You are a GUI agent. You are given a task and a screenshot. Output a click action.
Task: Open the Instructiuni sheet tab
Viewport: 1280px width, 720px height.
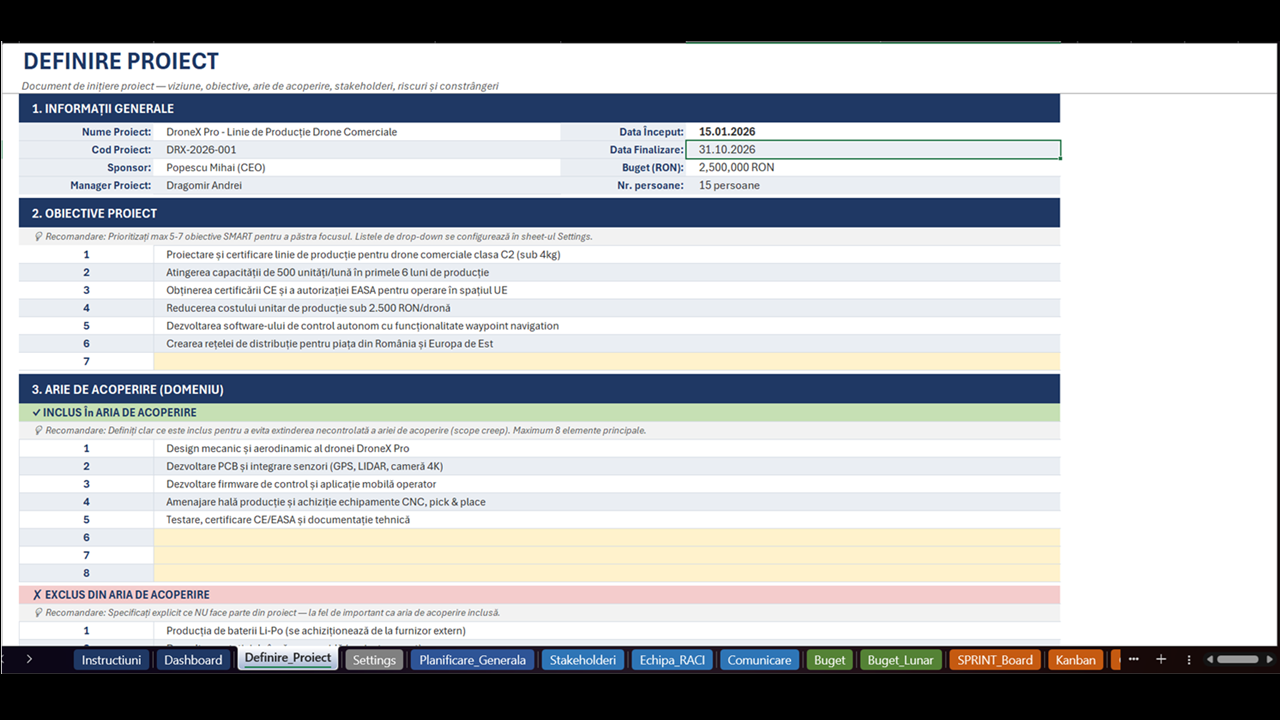111,660
